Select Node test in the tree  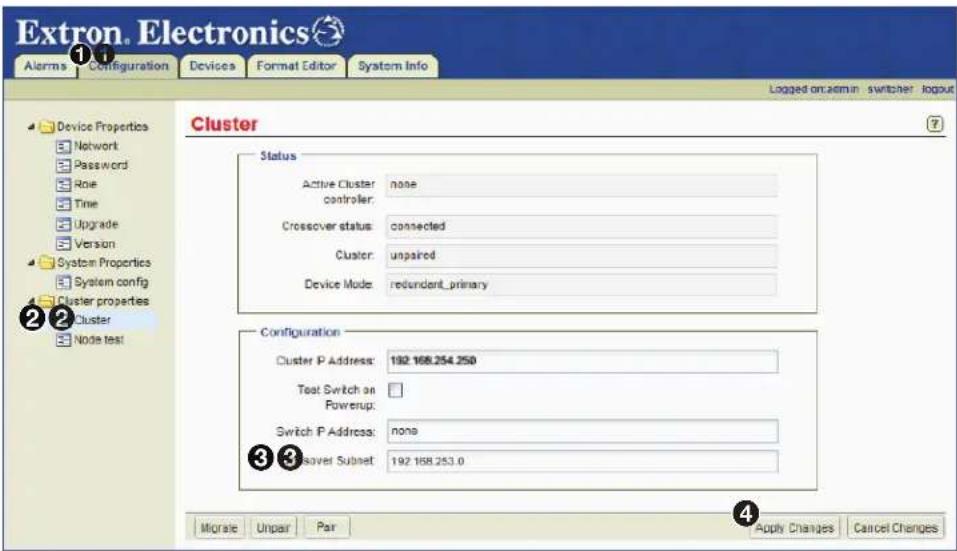pos(99,339)
